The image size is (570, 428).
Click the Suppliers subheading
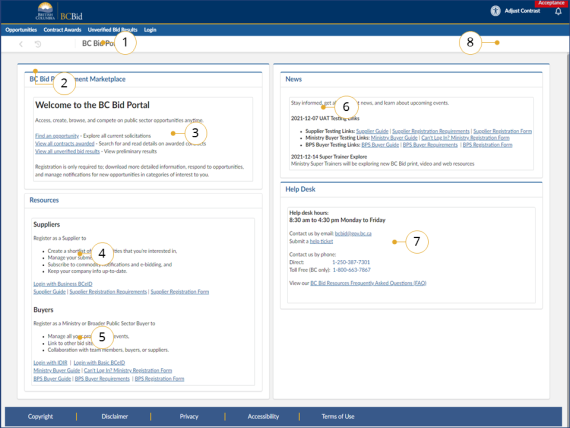47,224
